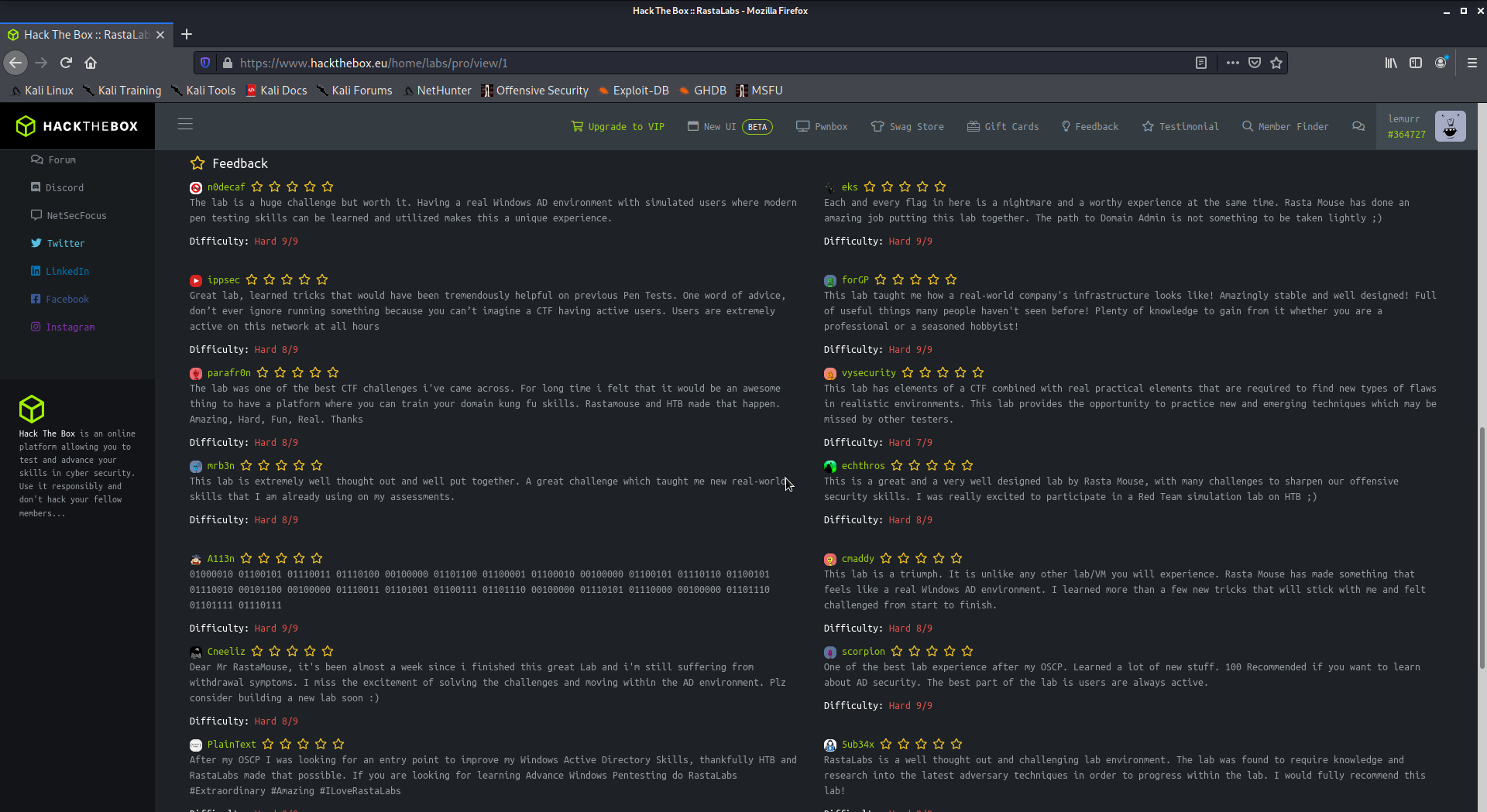The height and width of the screenshot is (812, 1487).
Task: Open ippsec's profile
Action: 223,280
